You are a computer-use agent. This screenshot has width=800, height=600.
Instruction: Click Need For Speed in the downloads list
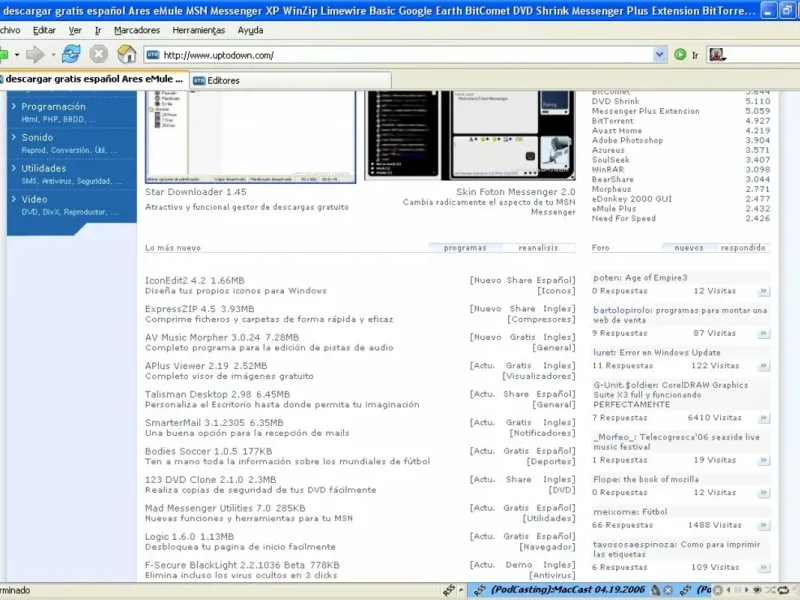pos(623,218)
